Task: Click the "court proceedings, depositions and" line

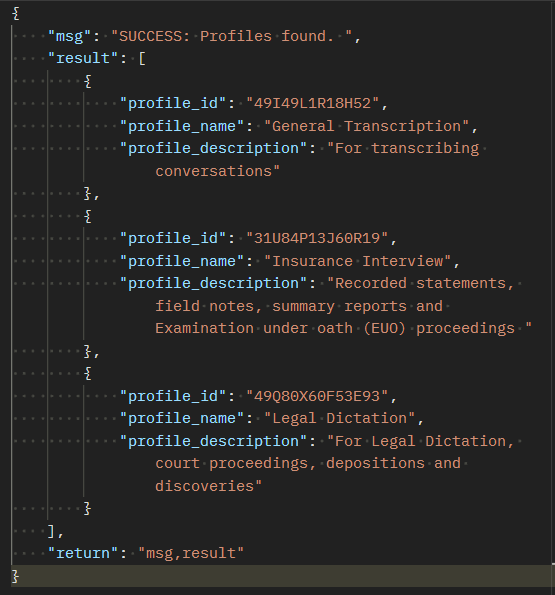Action: [x=308, y=463]
